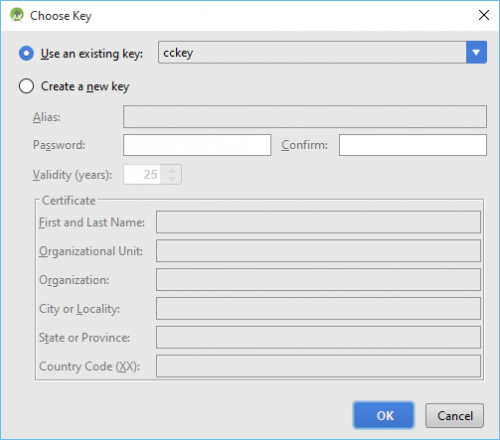
Task: Focus the Password input field
Action: 197,145
